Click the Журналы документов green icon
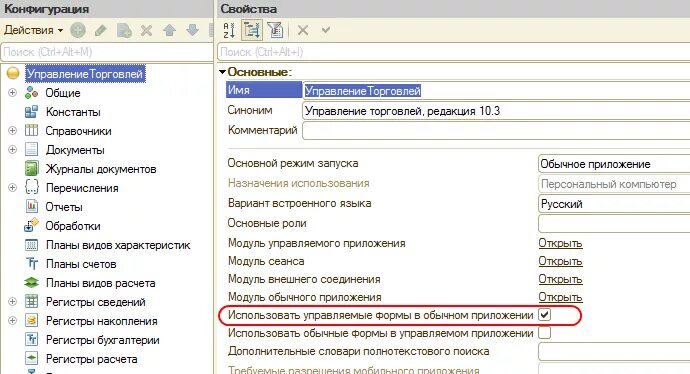Screen dimensions: 690x374 31,169
